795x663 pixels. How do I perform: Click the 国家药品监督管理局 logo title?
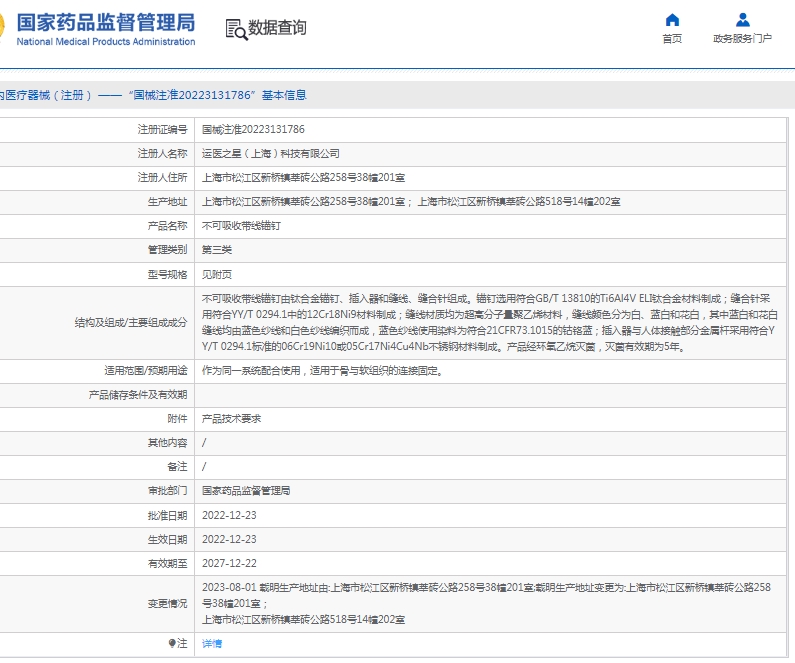(x=106, y=23)
